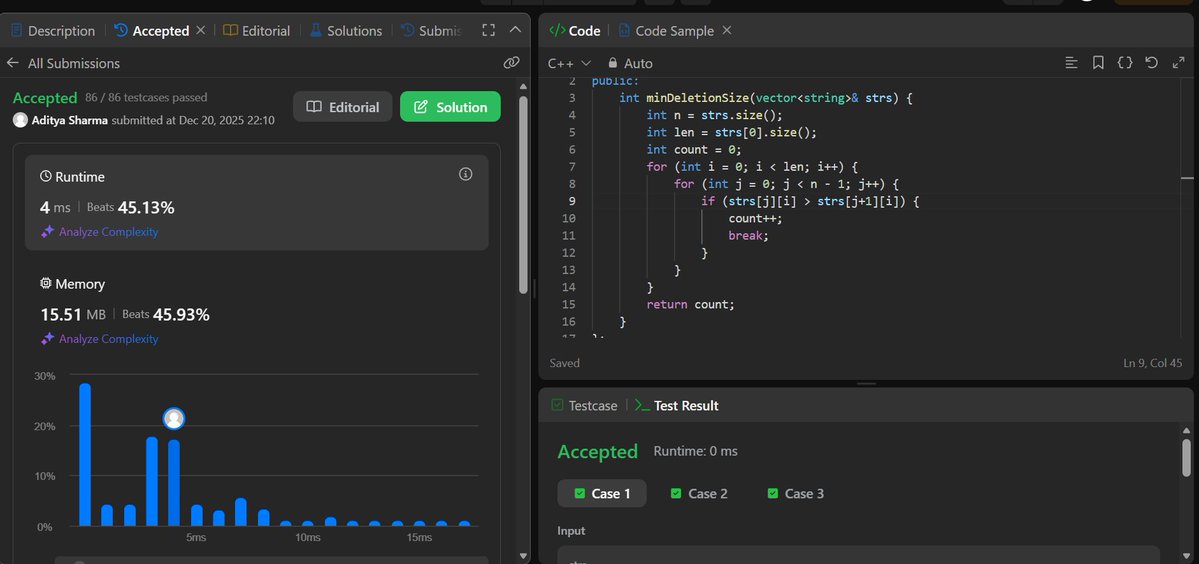Close the Accepted tab
Viewport: 1199px width, 564px height.
click(x=201, y=31)
